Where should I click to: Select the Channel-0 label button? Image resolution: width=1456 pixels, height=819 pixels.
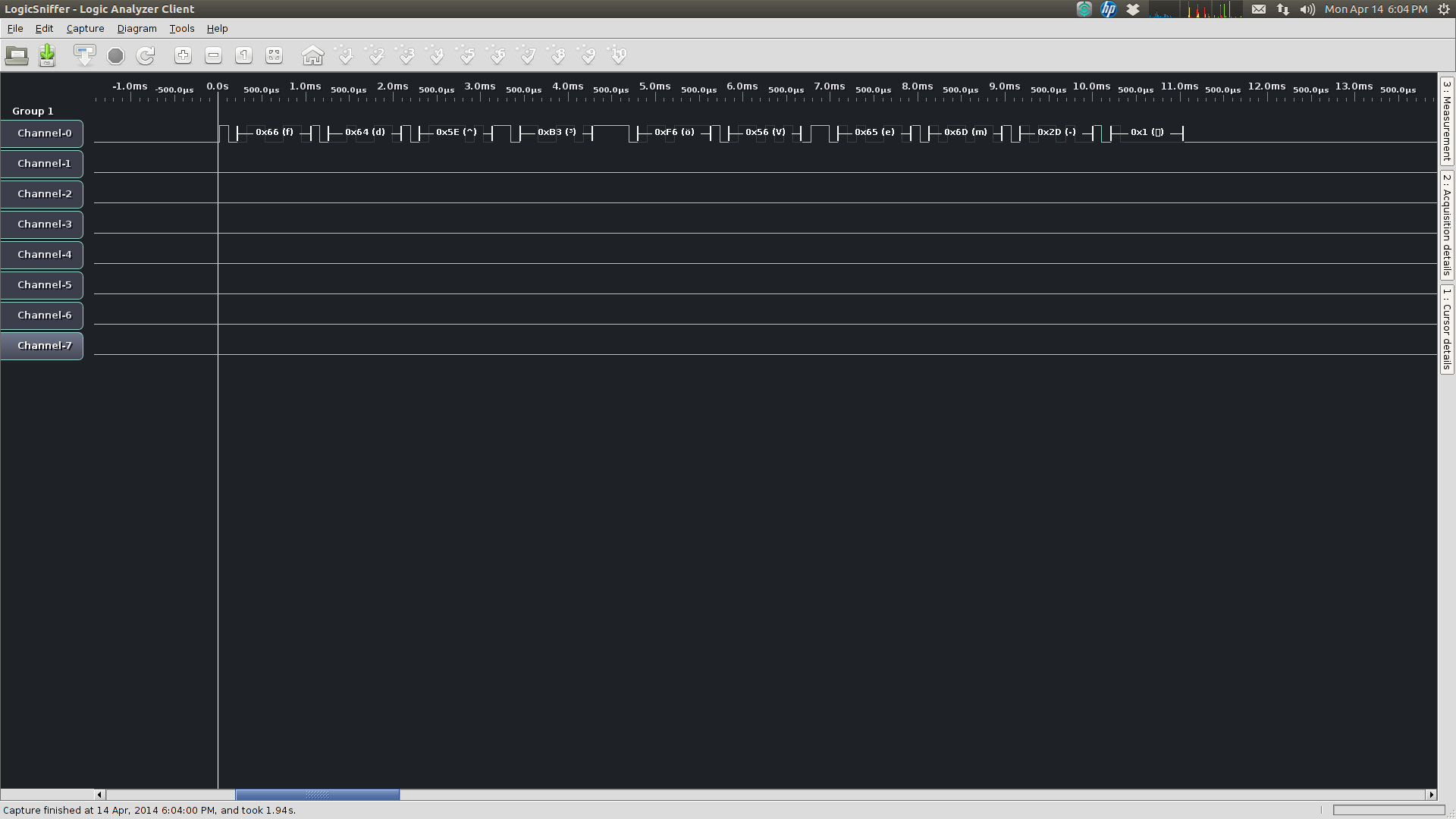[x=43, y=133]
